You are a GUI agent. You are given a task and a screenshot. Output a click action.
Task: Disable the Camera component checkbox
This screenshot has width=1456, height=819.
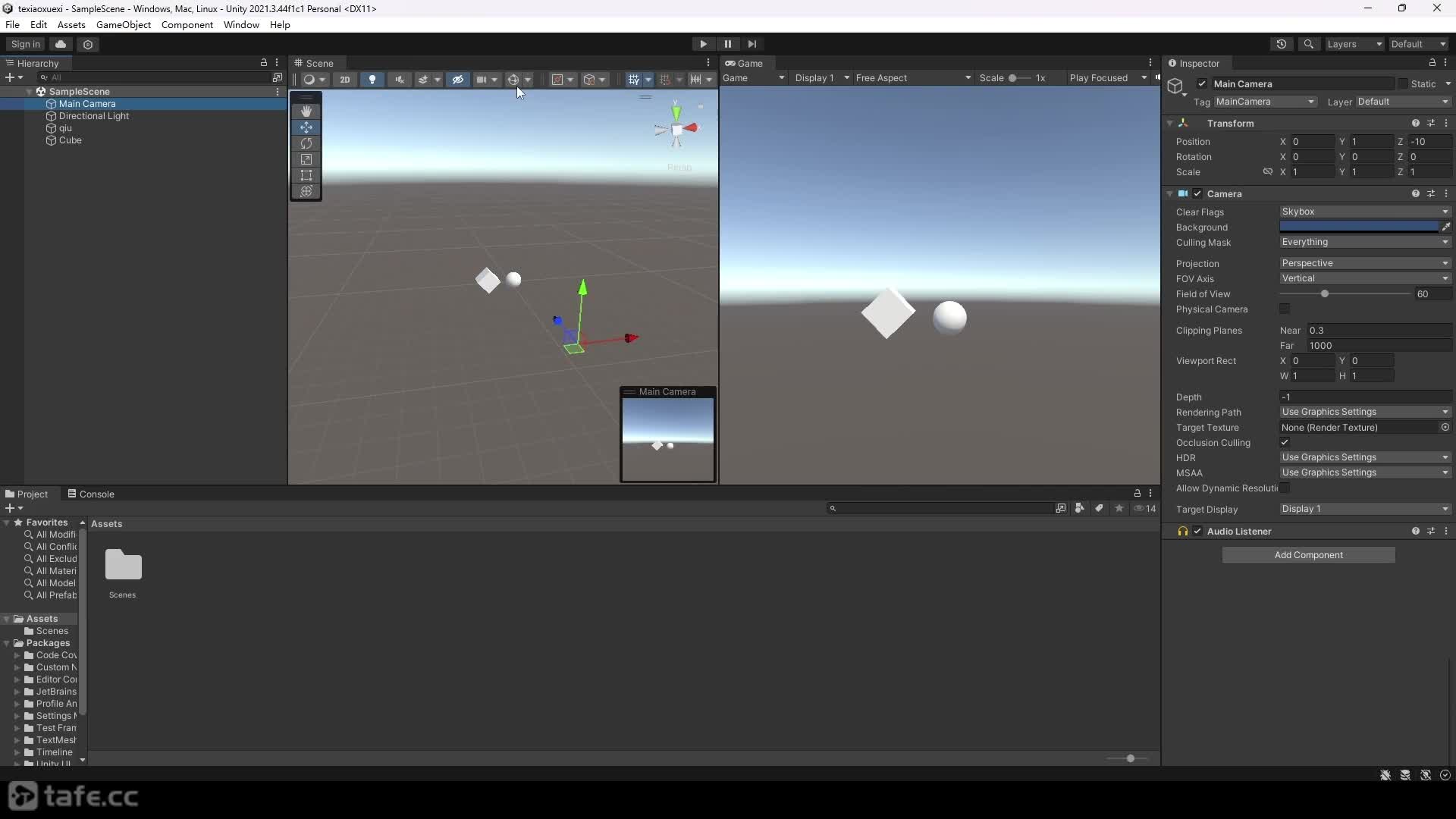coord(1197,193)
